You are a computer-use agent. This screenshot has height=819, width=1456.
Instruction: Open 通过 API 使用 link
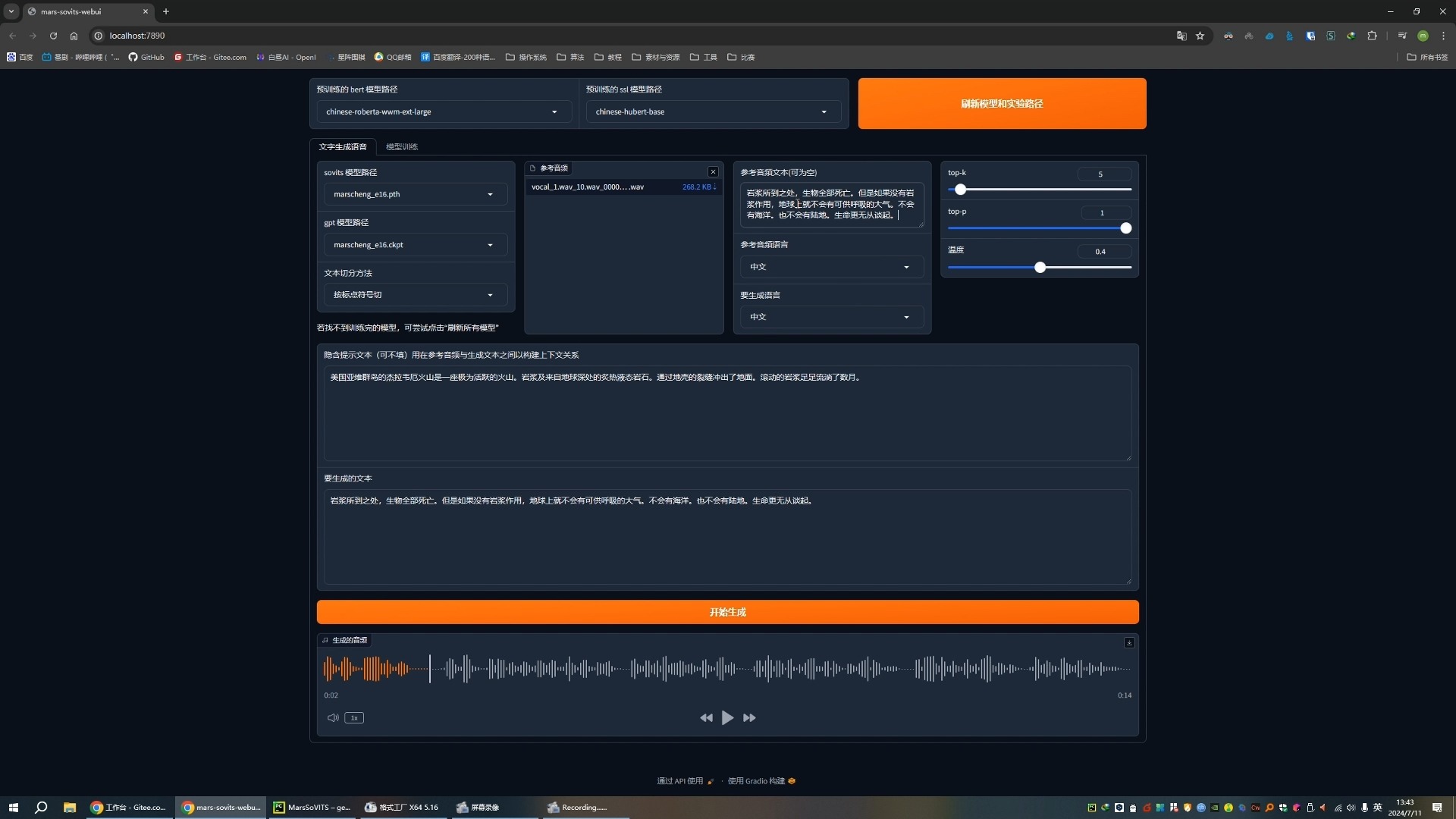(686, 781)
